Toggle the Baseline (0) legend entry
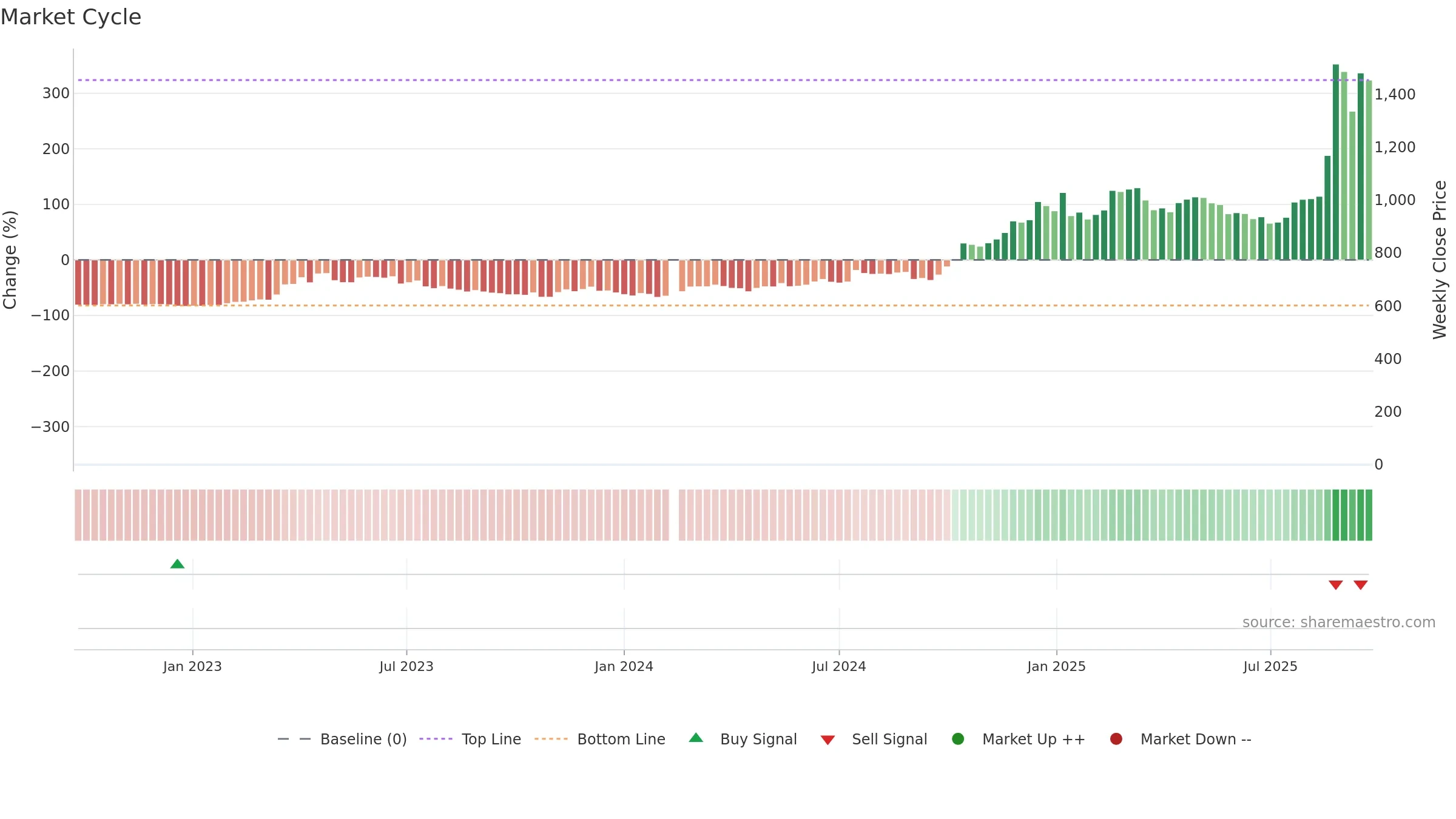Viewport: 1456px width, 819px height. [x=342, y=739]
